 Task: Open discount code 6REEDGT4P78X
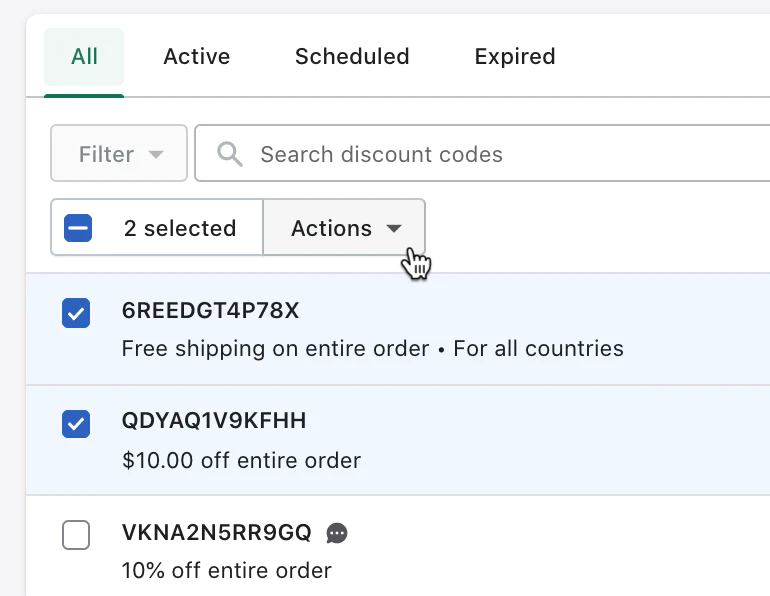coord(210,311)
